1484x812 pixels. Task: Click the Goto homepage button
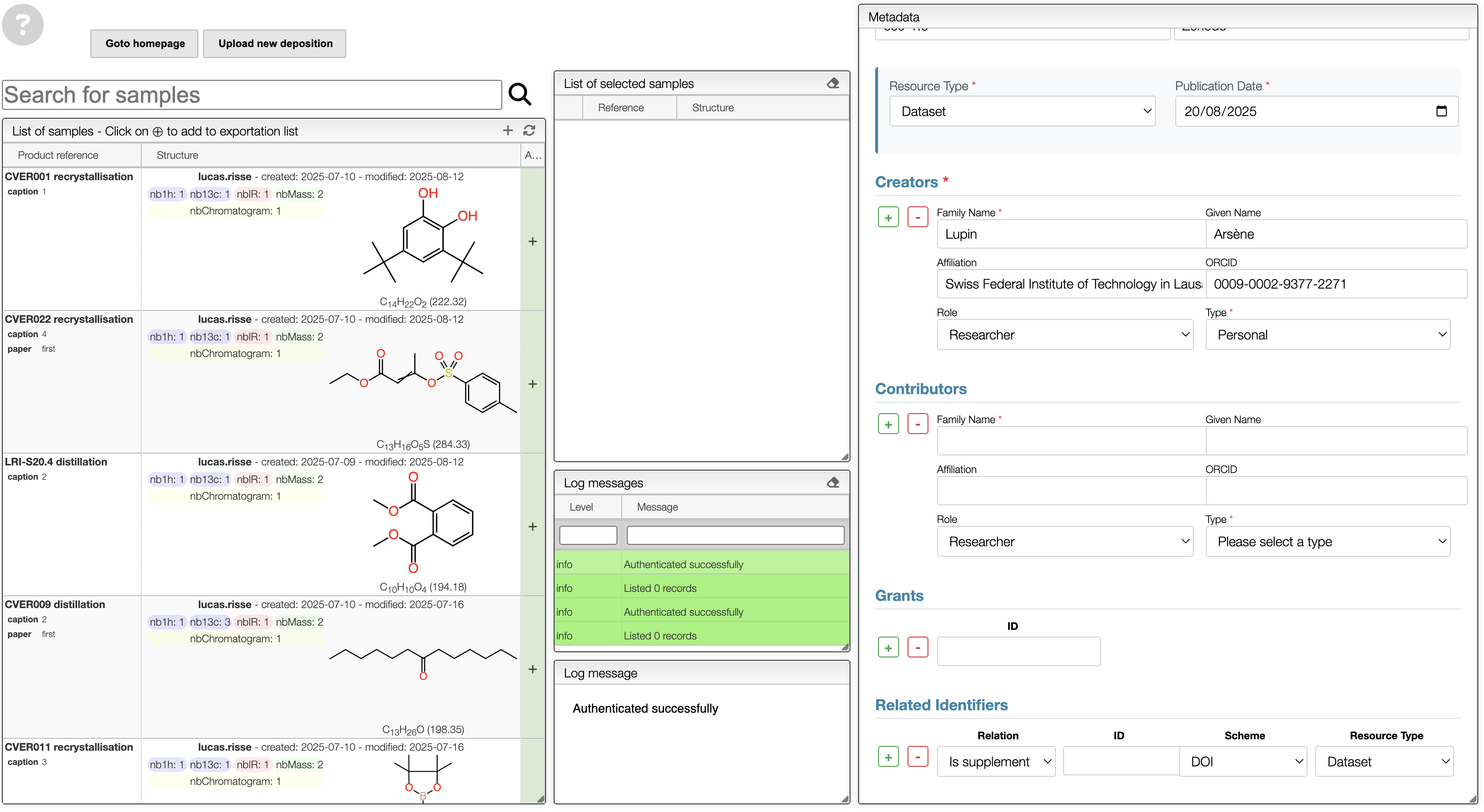tap(145, 44)
